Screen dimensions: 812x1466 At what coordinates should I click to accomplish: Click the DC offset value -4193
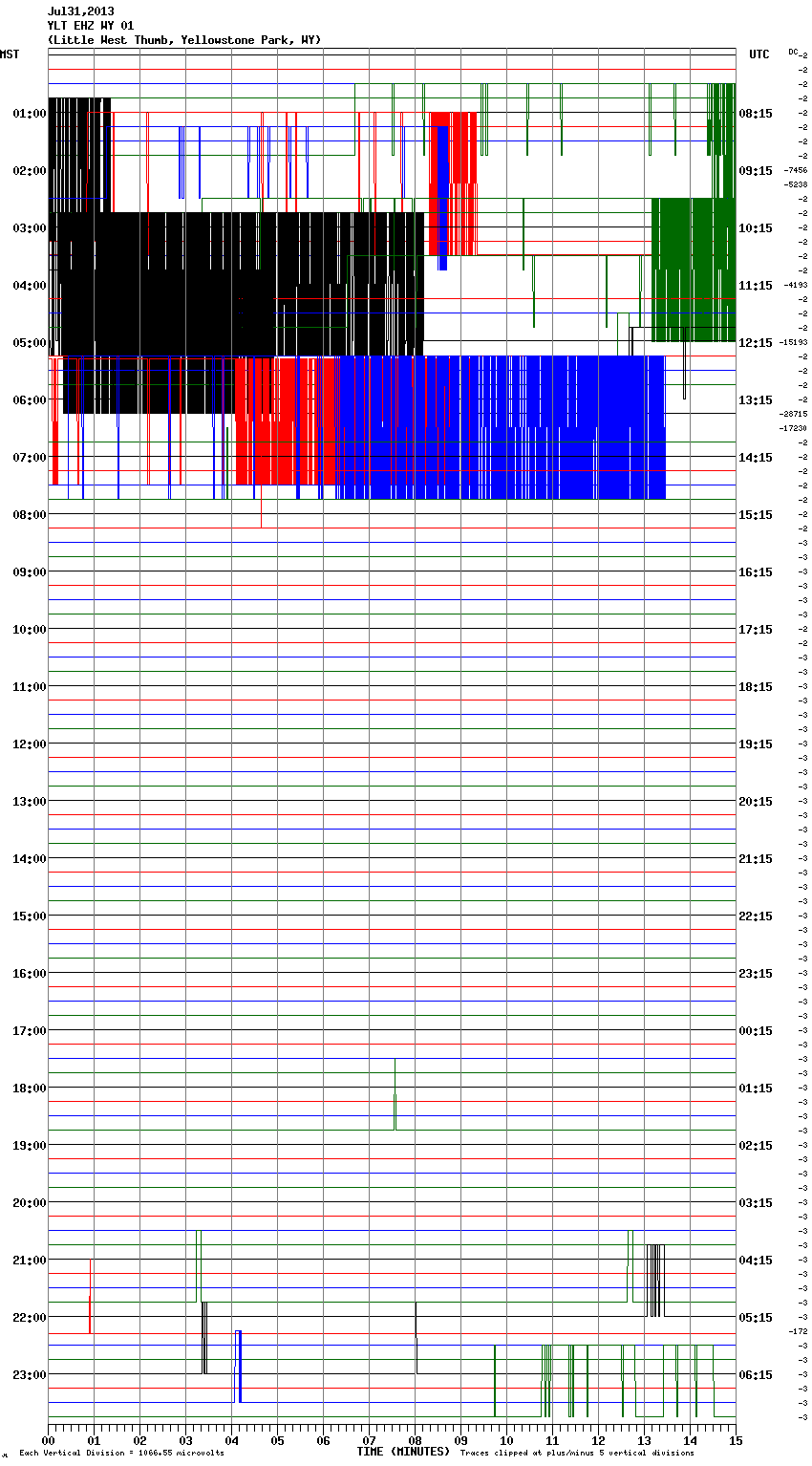[796, 285]
